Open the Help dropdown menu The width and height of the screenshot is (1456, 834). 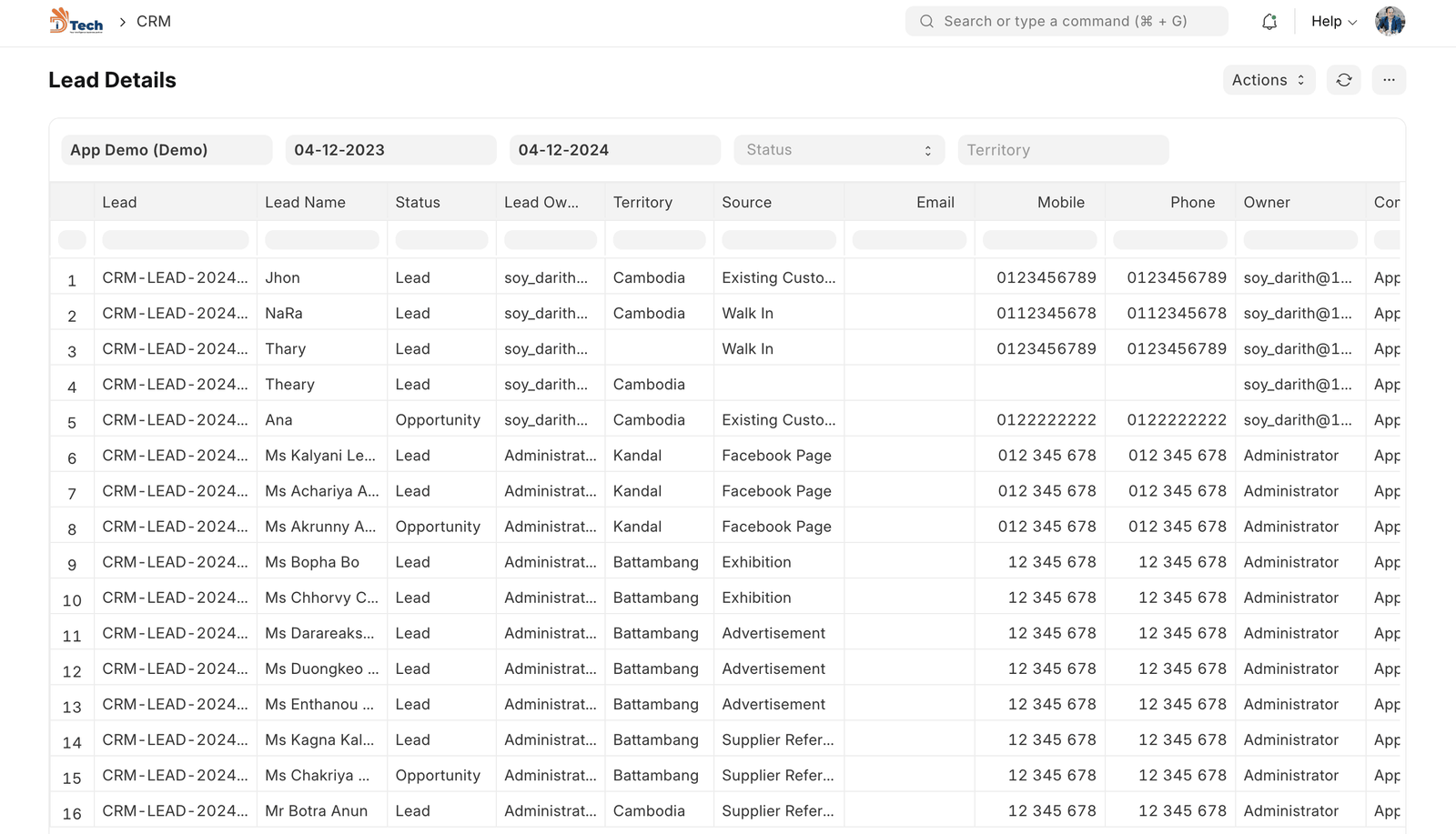[1333, 21]
